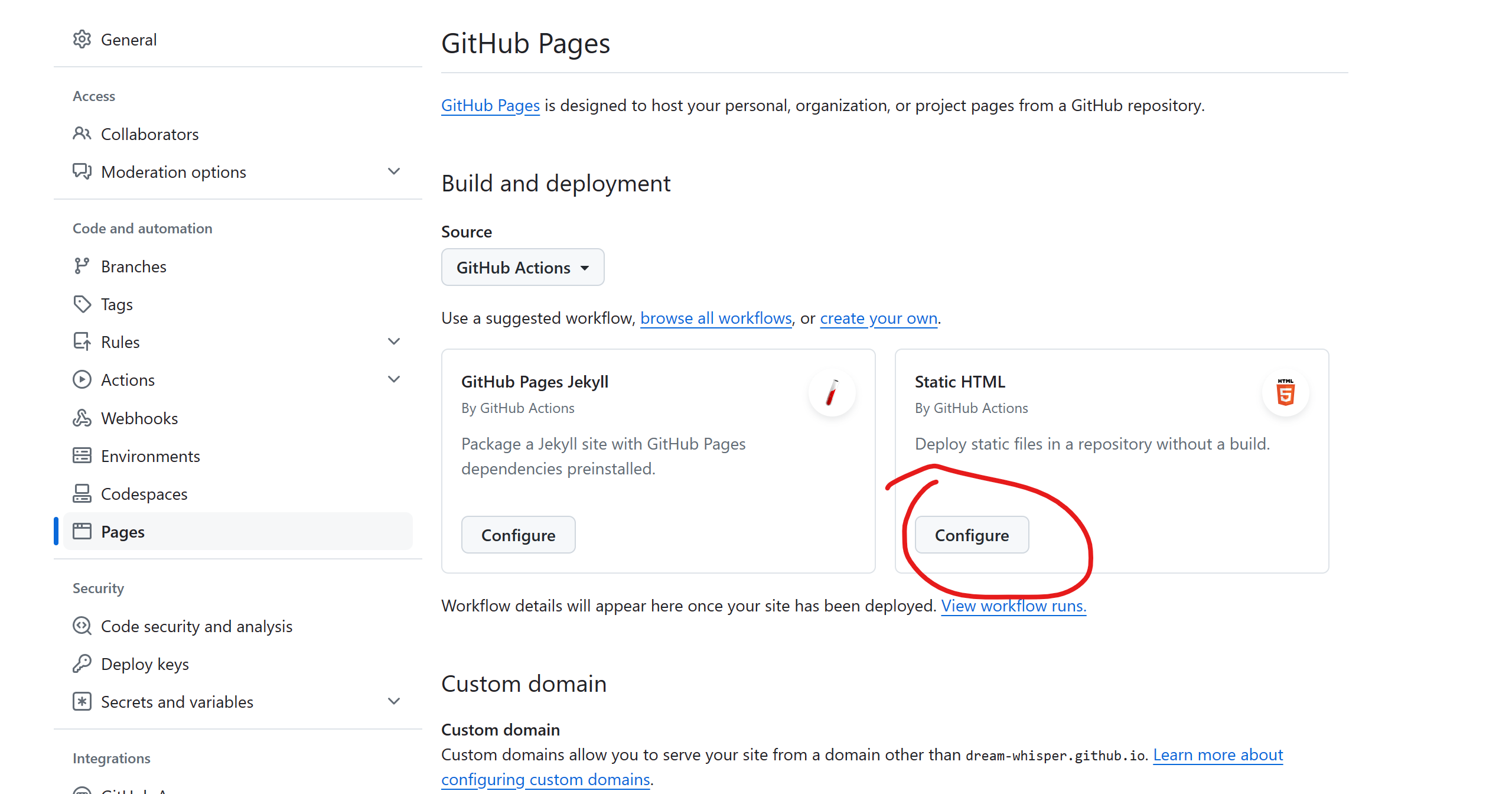Viewport: 1512px width, 794px height.
Task: Configure the GitHub Pages Jekyll workflow
Action: [x=518, y=535]
